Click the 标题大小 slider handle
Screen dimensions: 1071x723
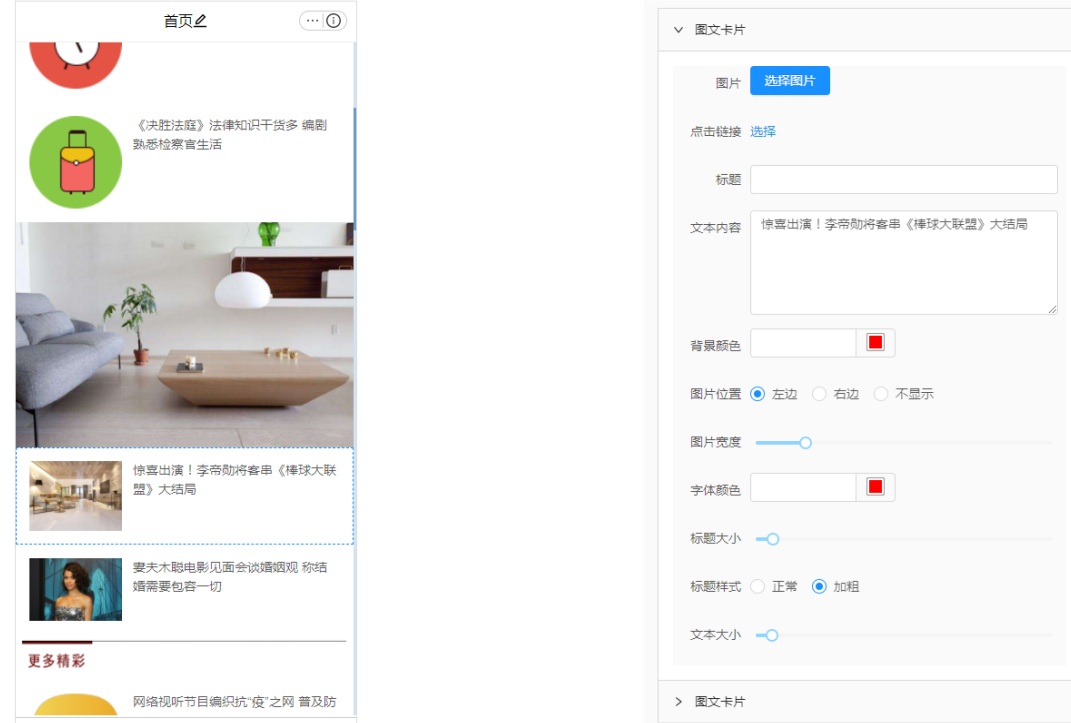773,539
